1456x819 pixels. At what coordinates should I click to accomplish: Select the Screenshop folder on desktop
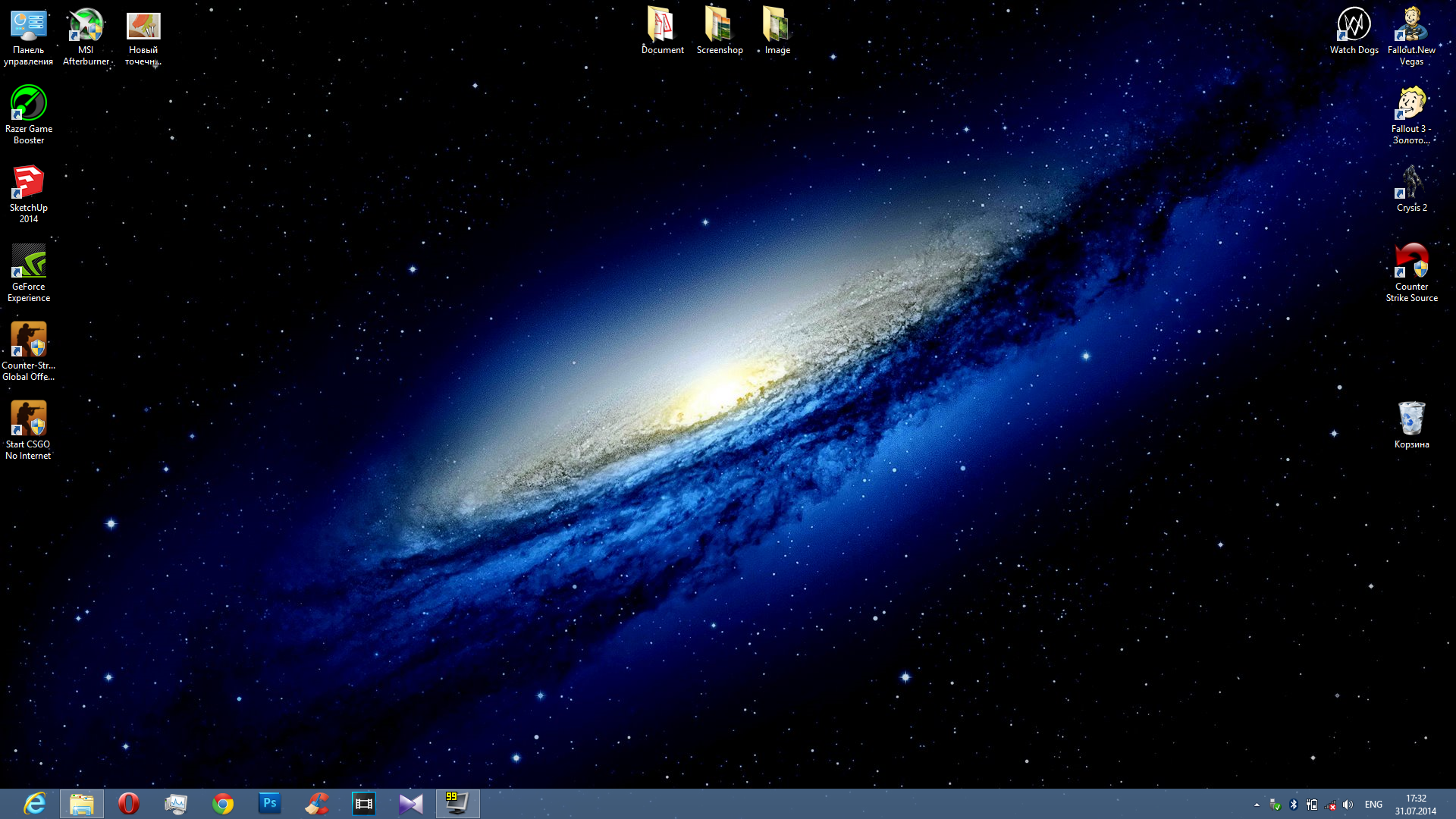point(720,31)
